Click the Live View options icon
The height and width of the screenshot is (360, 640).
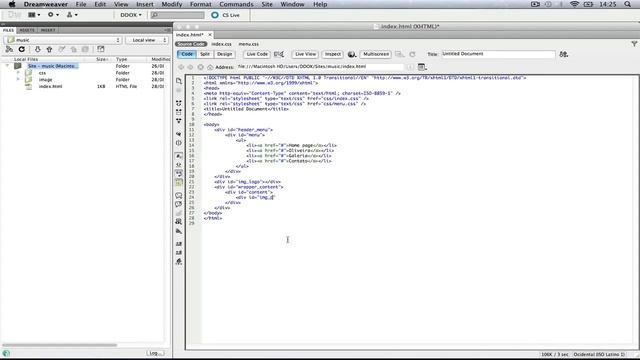point(422,67)
